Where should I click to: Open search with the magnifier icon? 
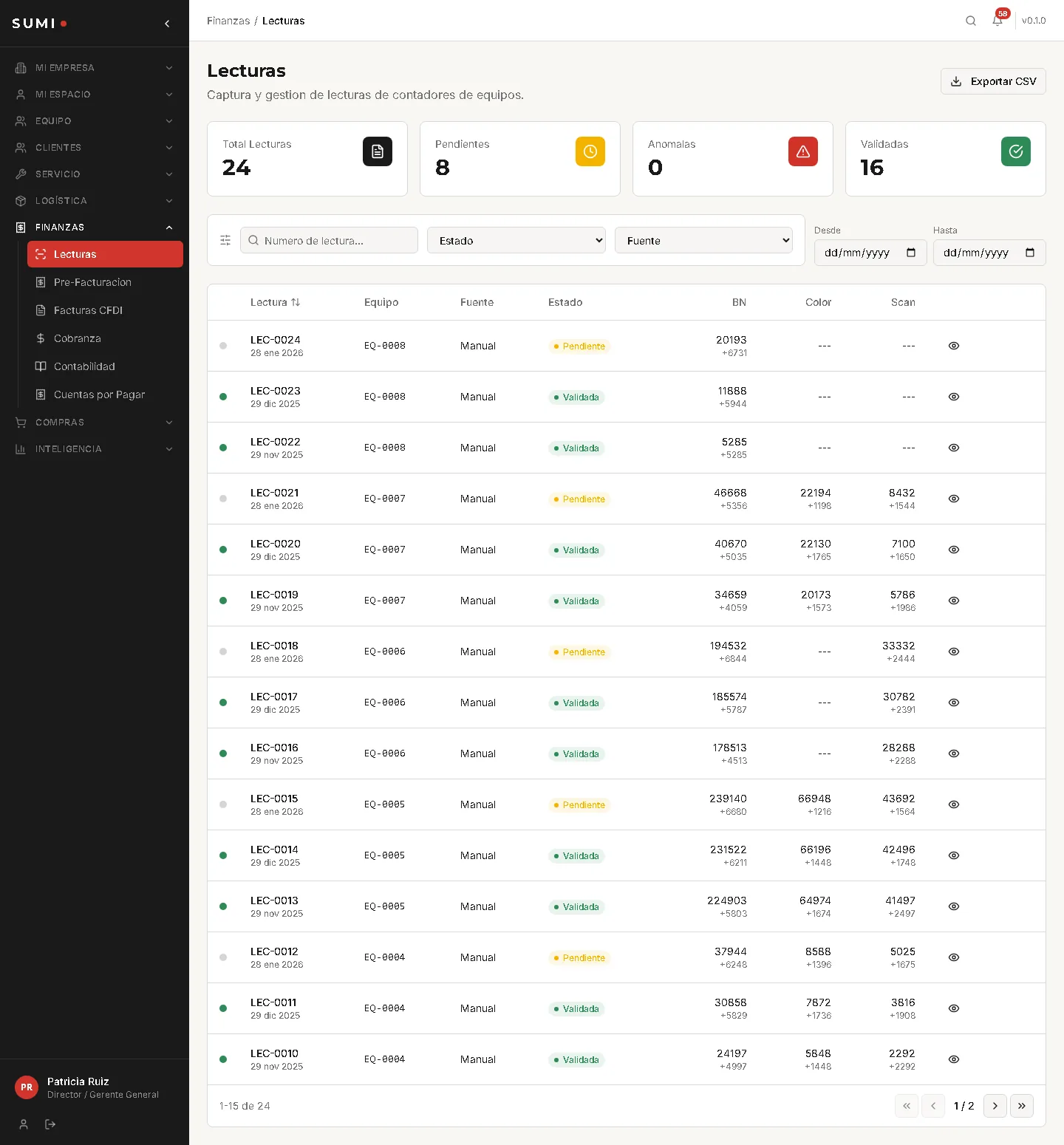tap(971, 21)
